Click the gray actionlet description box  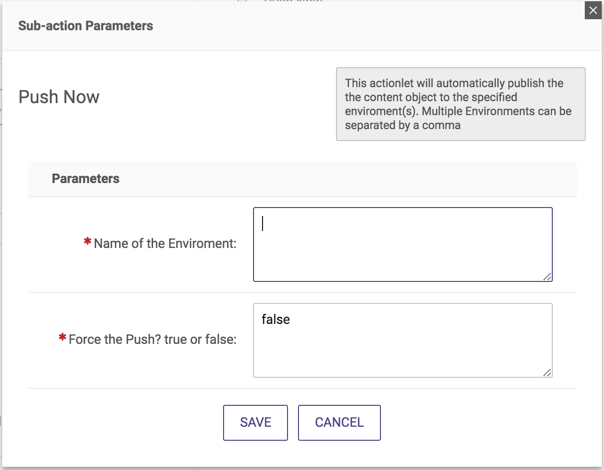tap(459, 104)
